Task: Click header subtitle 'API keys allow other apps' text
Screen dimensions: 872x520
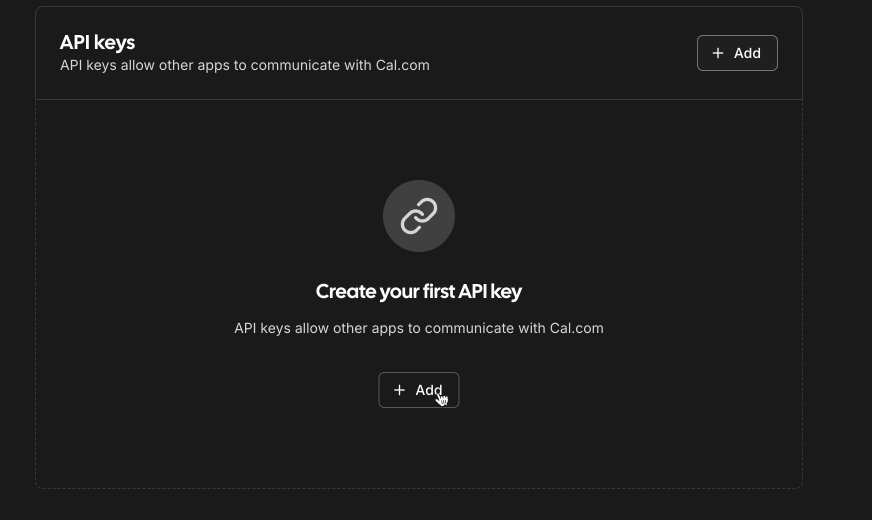Action: 245,65
